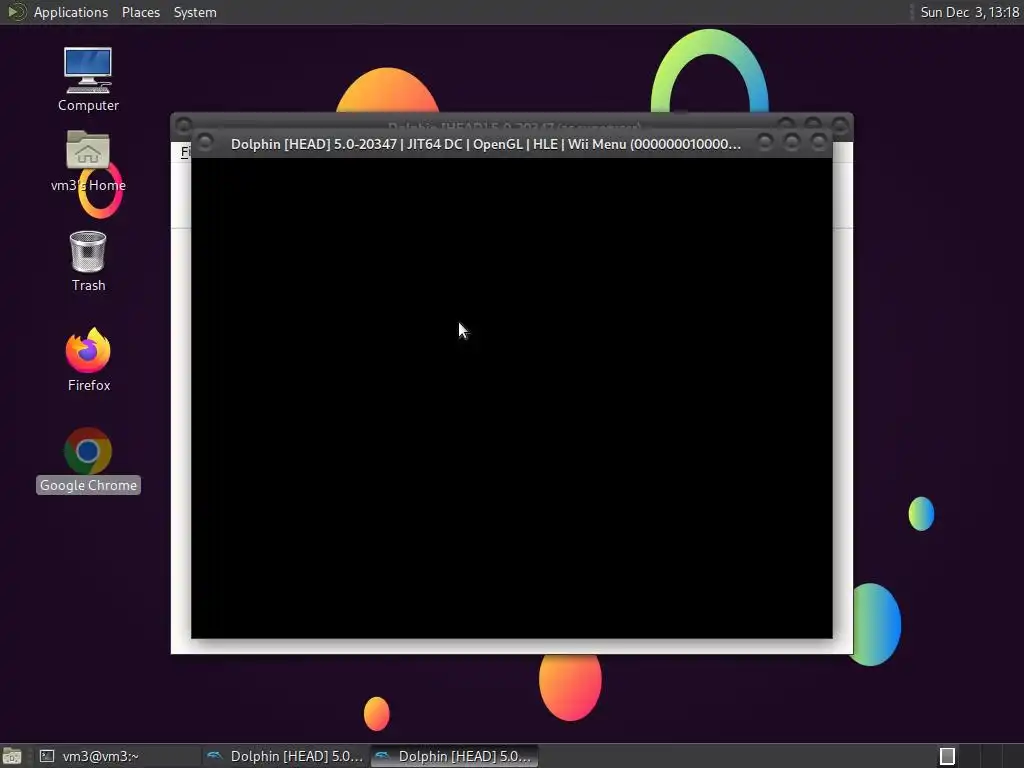Open the System menu
Viewport: 1024px width, 768px height.
195,12
